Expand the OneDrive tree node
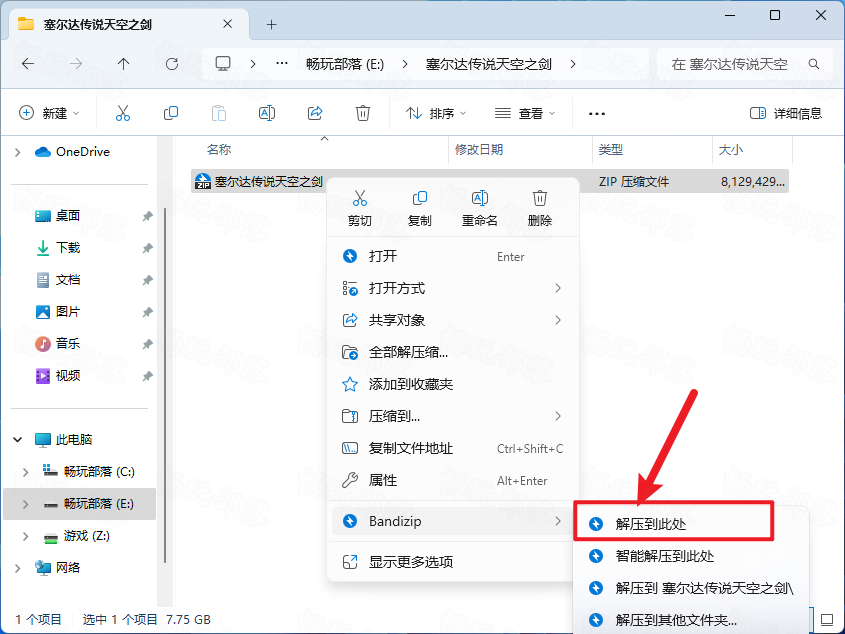845x634 pixels. [17, 153]
